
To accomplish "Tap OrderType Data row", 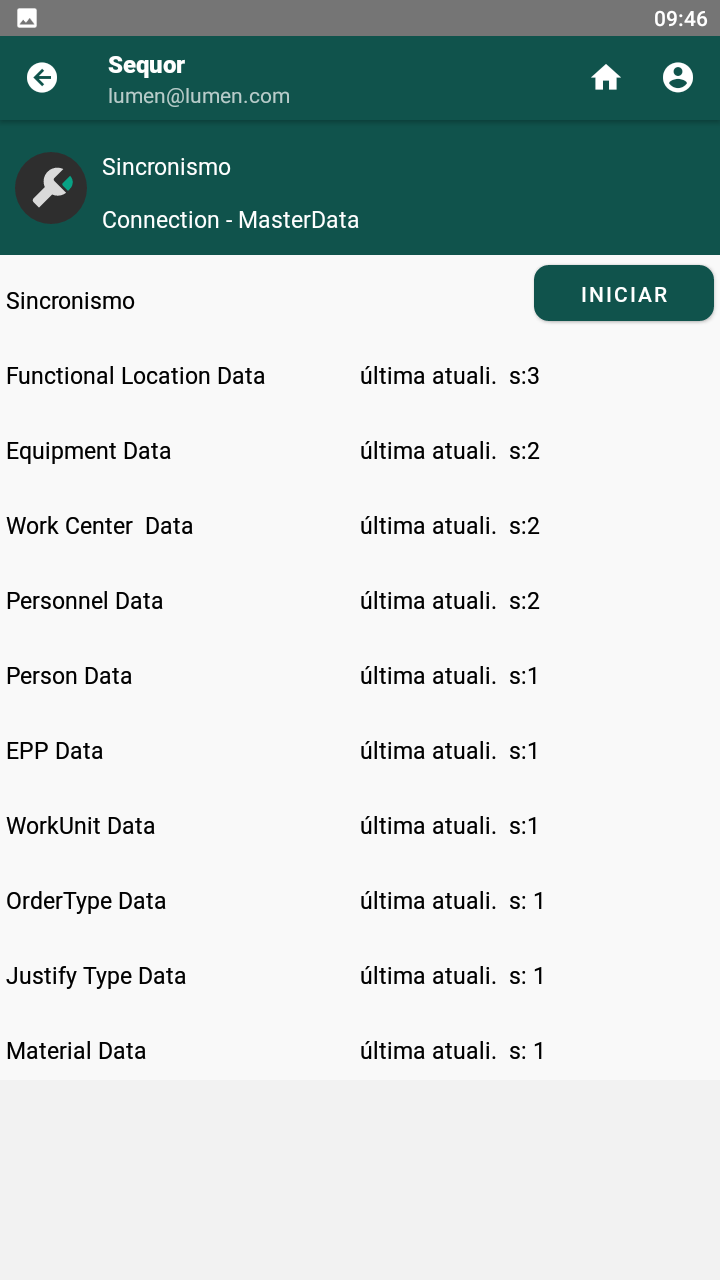I will tap(360, 901).
